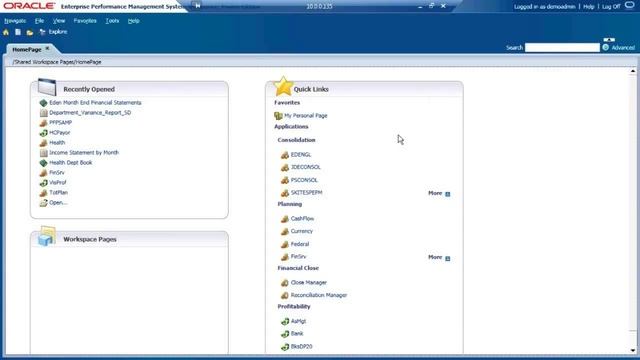Screen dimensions: 640x360
Task: Click the Health Dept Book icon
Action: click(43, 163)
